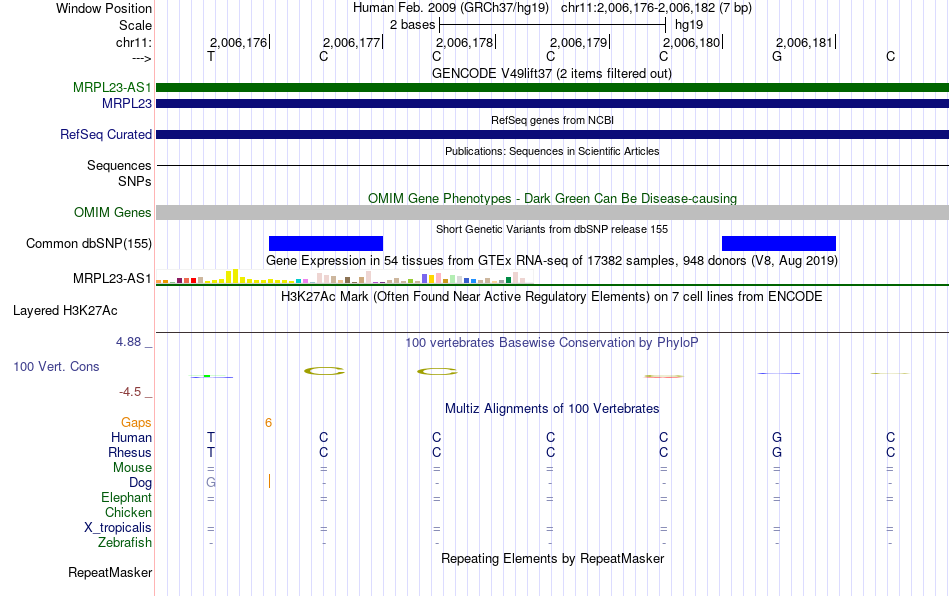Click Short Genetic Variants from dbSNP title

[552, 229]
